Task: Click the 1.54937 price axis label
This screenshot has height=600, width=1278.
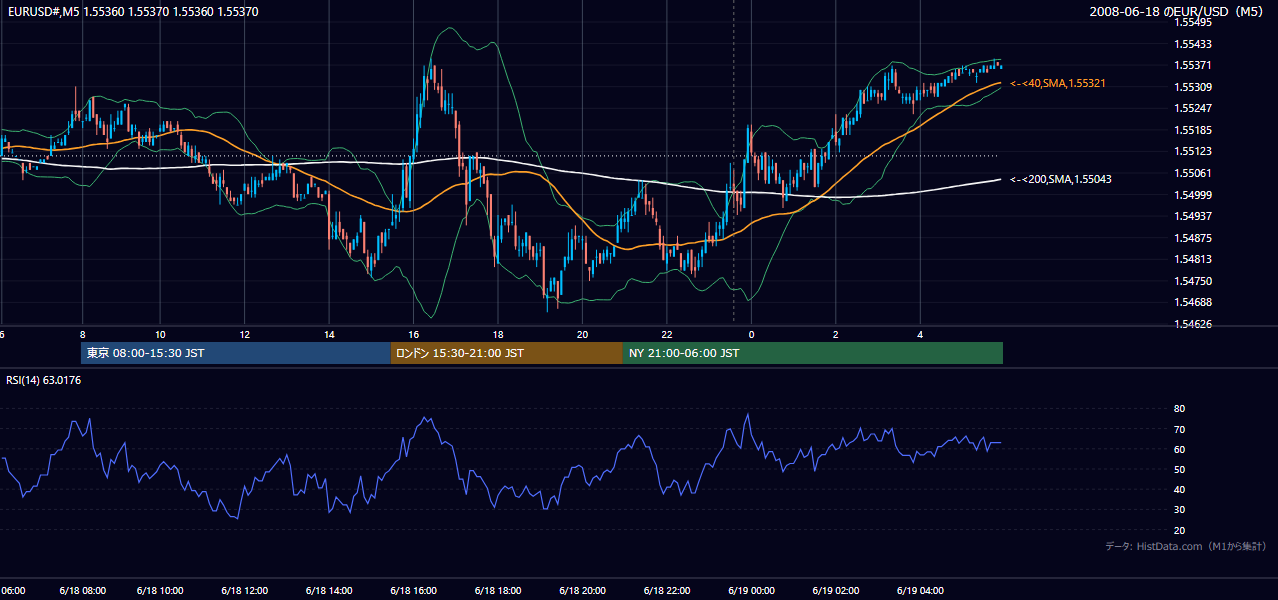Action: click(1192, 216)
